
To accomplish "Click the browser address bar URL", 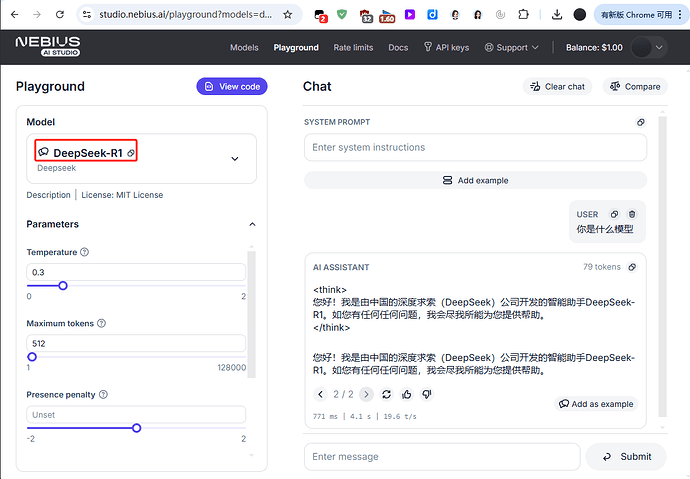I will tap(185, 15).
